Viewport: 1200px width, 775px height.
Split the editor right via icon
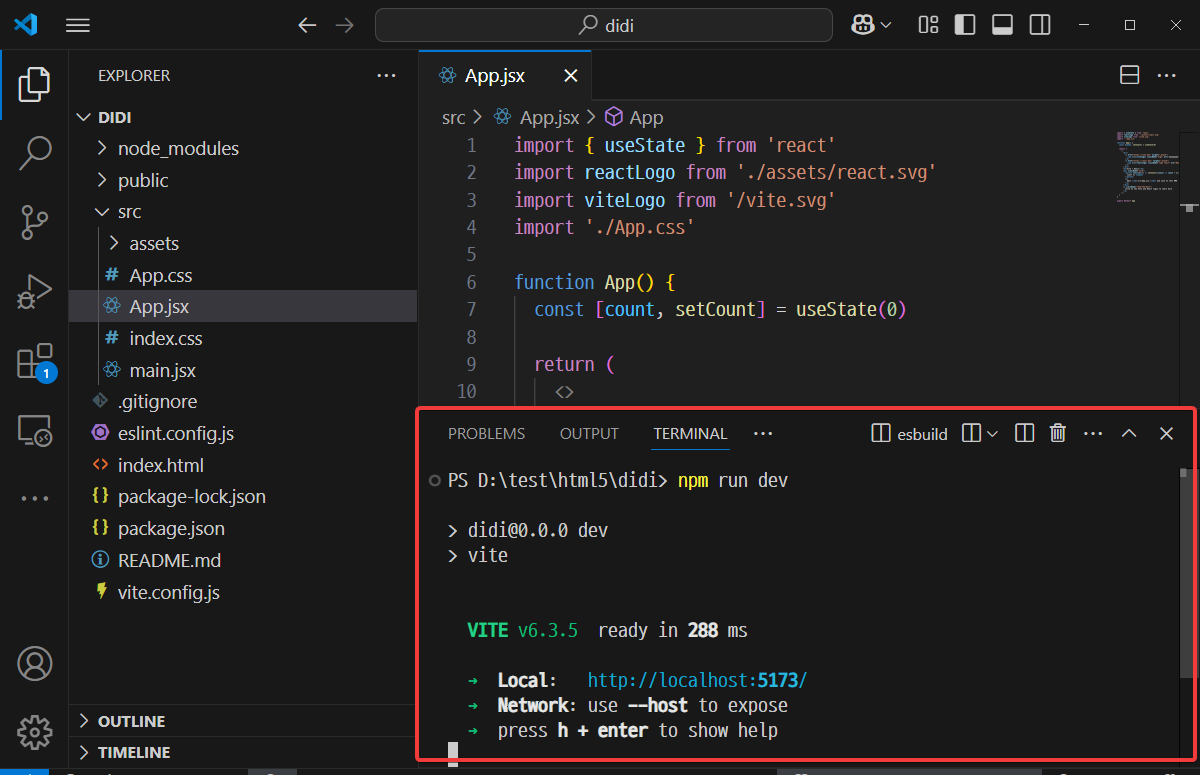tap(1129, 76)
